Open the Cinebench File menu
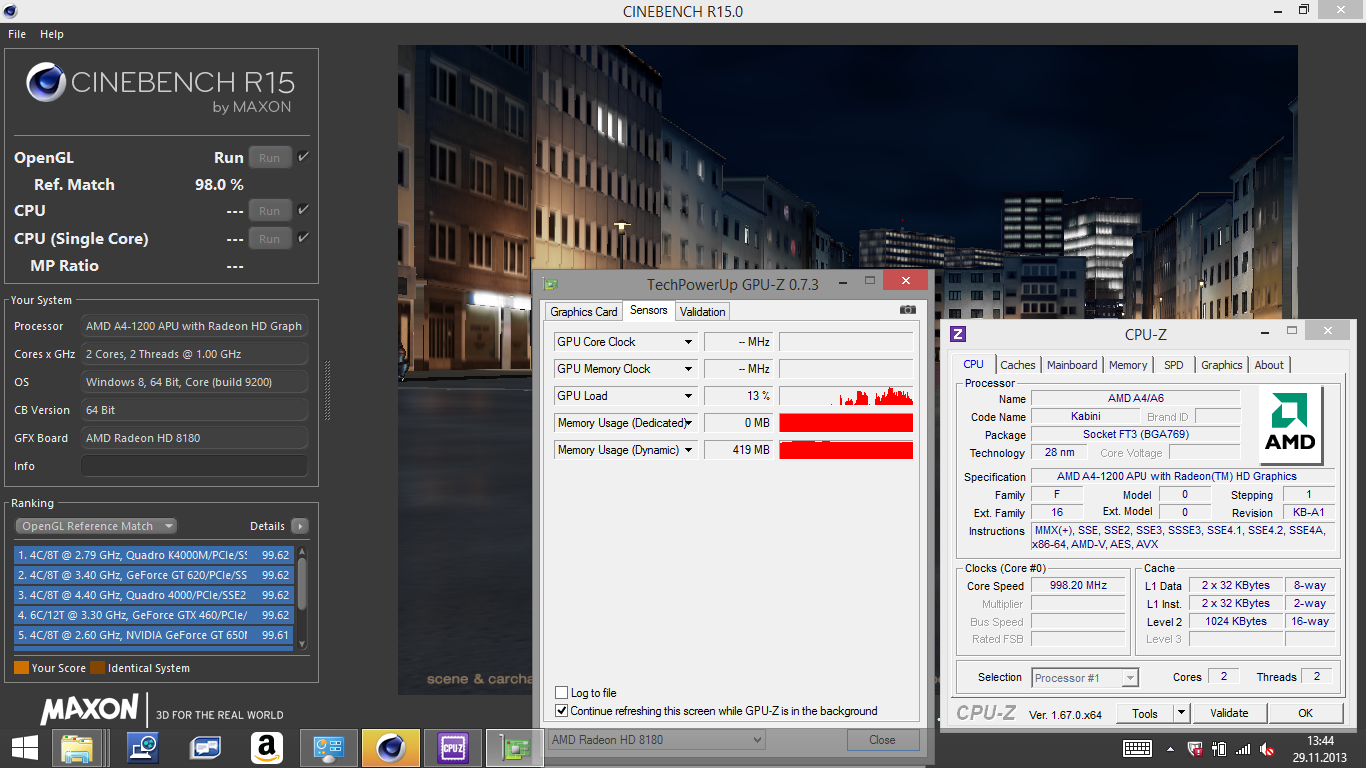This screenshot has height=768, width=1366. pos(17,34)
